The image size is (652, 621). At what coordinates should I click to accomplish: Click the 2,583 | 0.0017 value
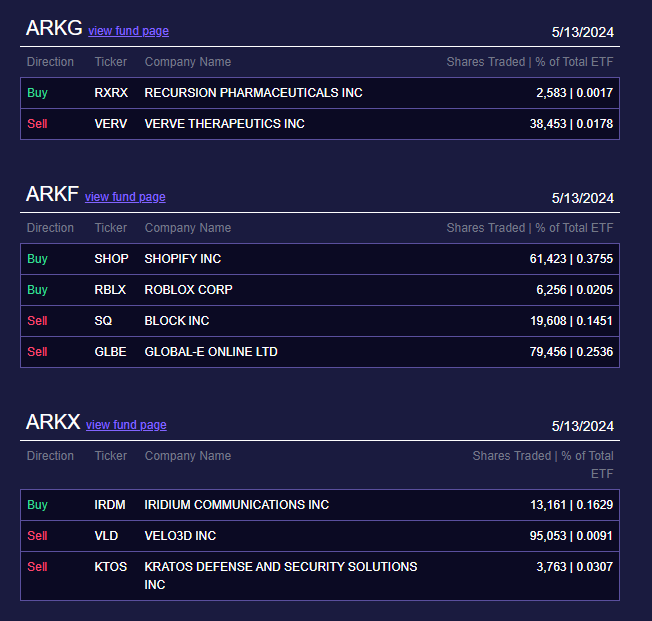[574, 93]
